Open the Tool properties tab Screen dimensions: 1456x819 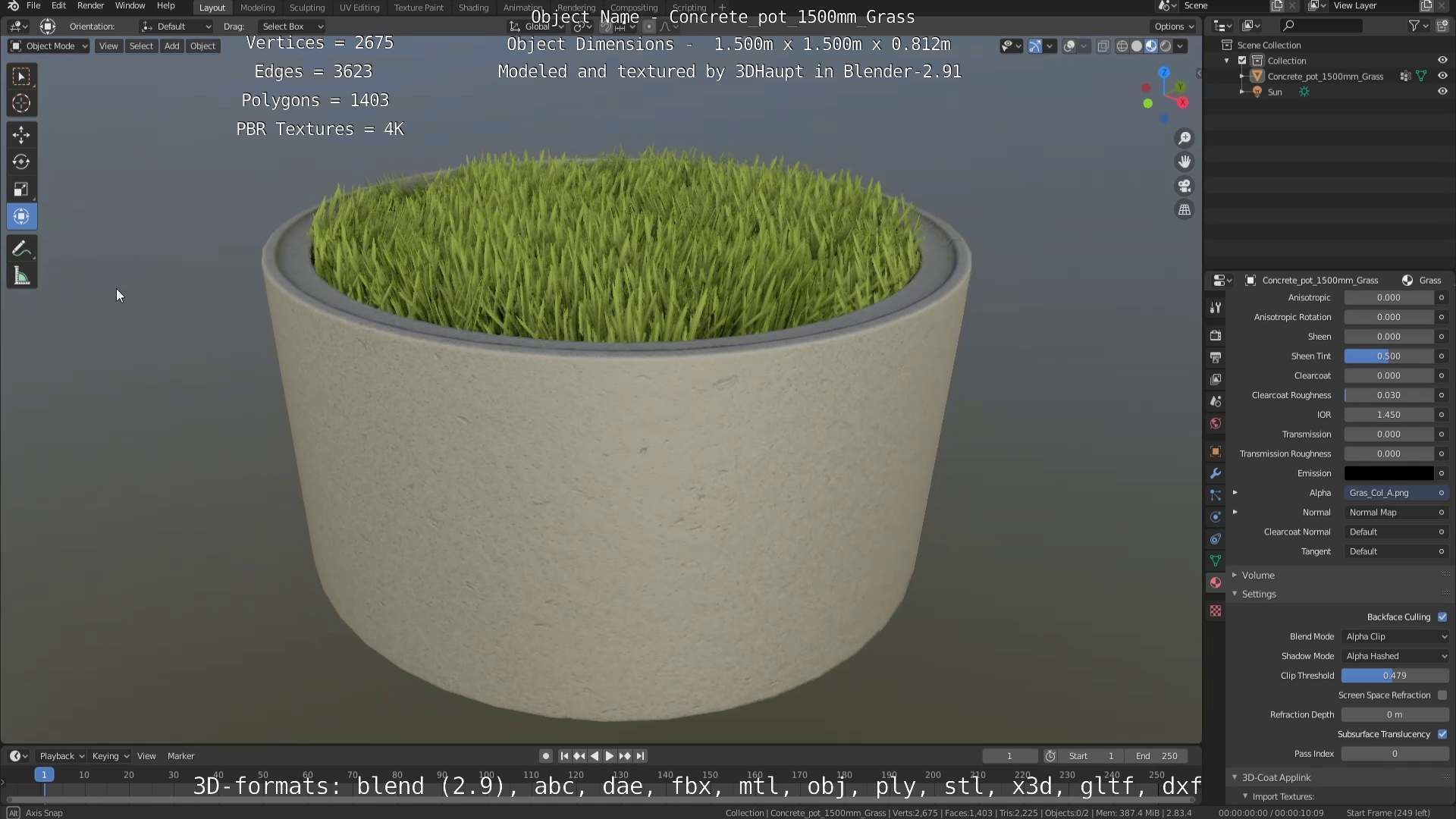[x=1216, y=307]
